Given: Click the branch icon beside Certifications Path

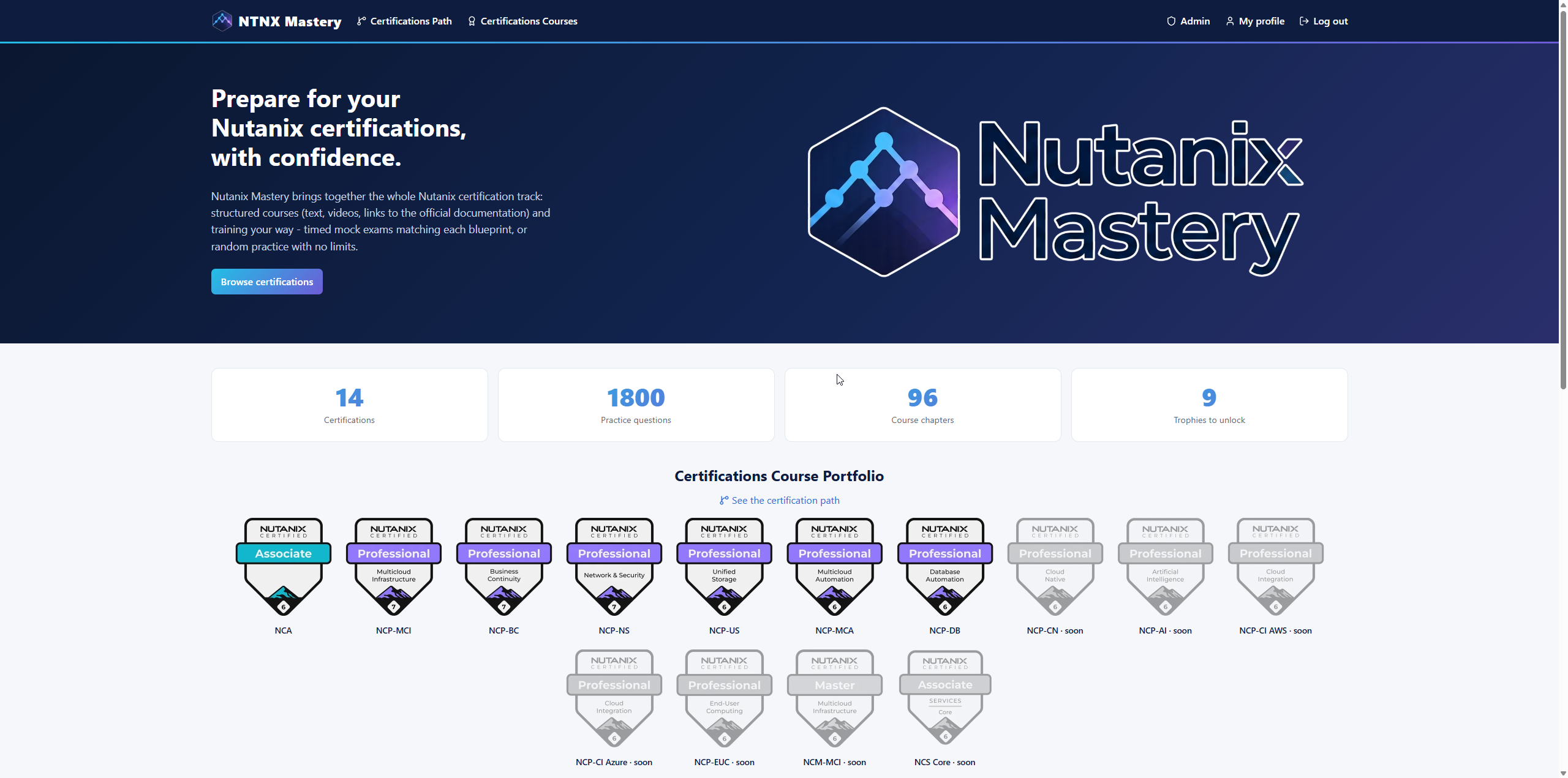Looking at the screenshot, I should point(361,21).
